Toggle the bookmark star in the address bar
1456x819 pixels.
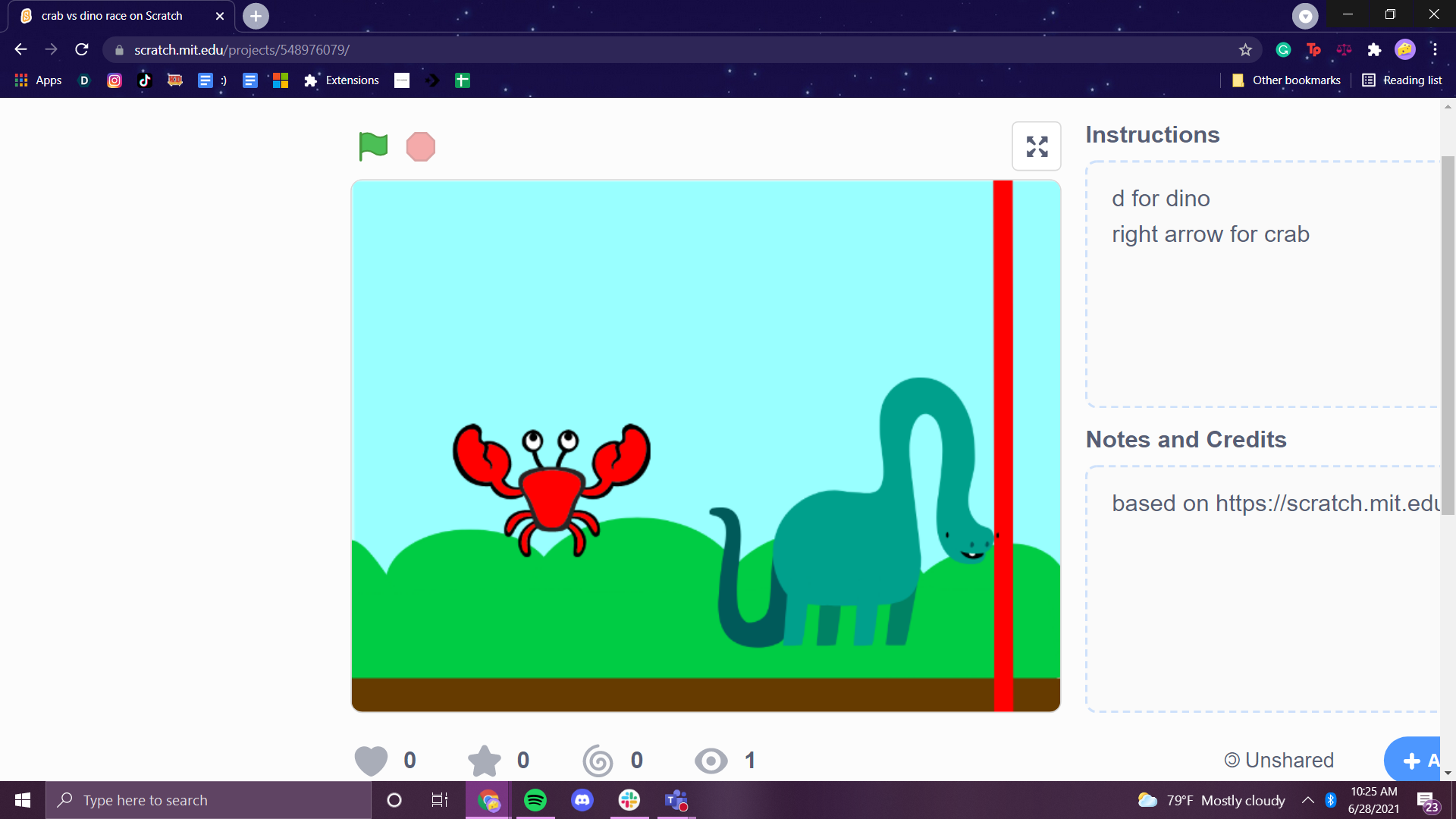[x=1244, y=49]
